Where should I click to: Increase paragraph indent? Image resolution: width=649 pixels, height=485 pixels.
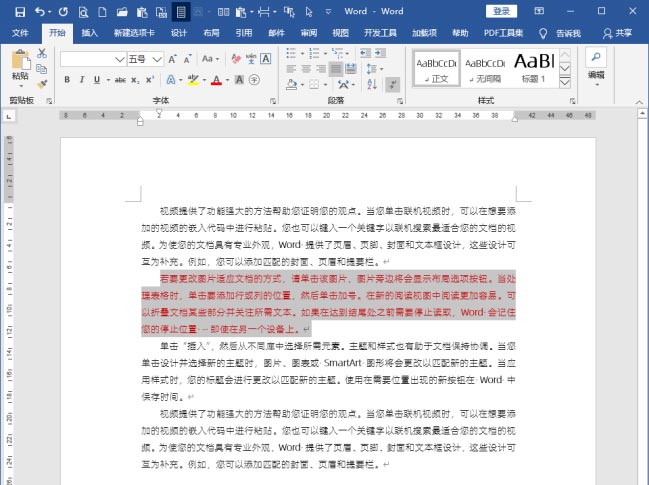380,53
